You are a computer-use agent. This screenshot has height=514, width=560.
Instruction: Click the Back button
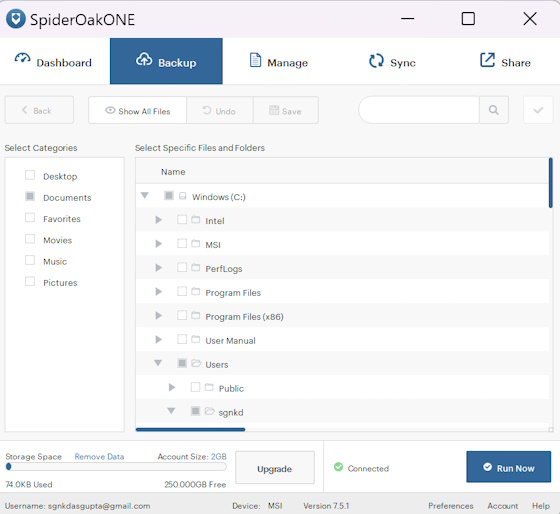click(x=39, y=110)
